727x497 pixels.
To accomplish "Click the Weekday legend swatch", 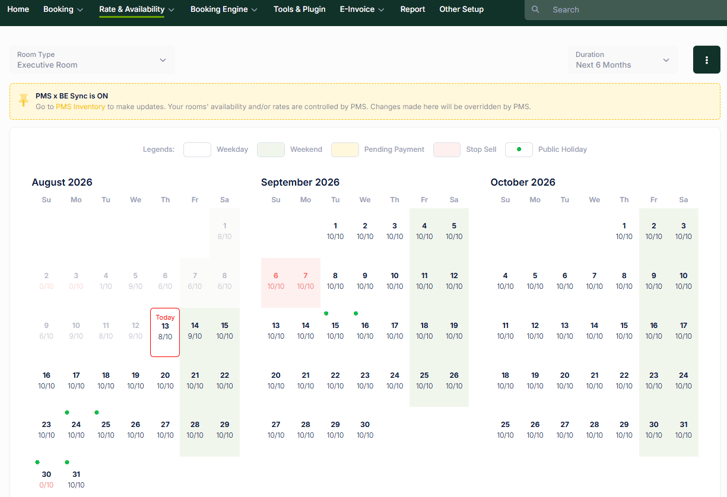I will [x=197, y=149].
